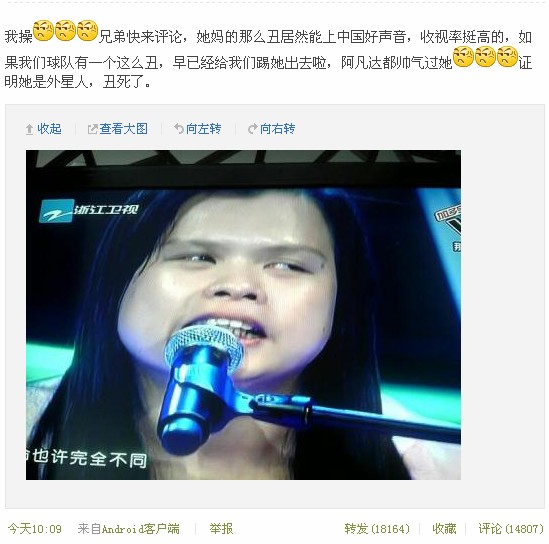The image size is (549, 544).
Task: Click the last emoji before 证明
Action: (507, 56)
